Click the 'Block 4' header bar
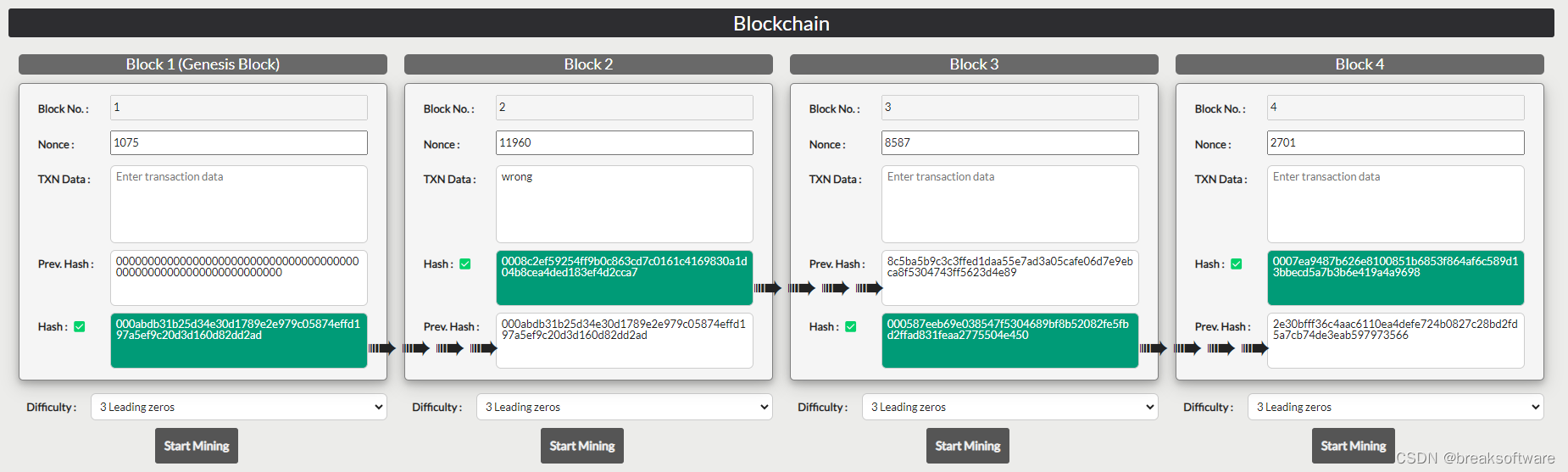Screen dimensions: 1568x472 (1359, 64)
